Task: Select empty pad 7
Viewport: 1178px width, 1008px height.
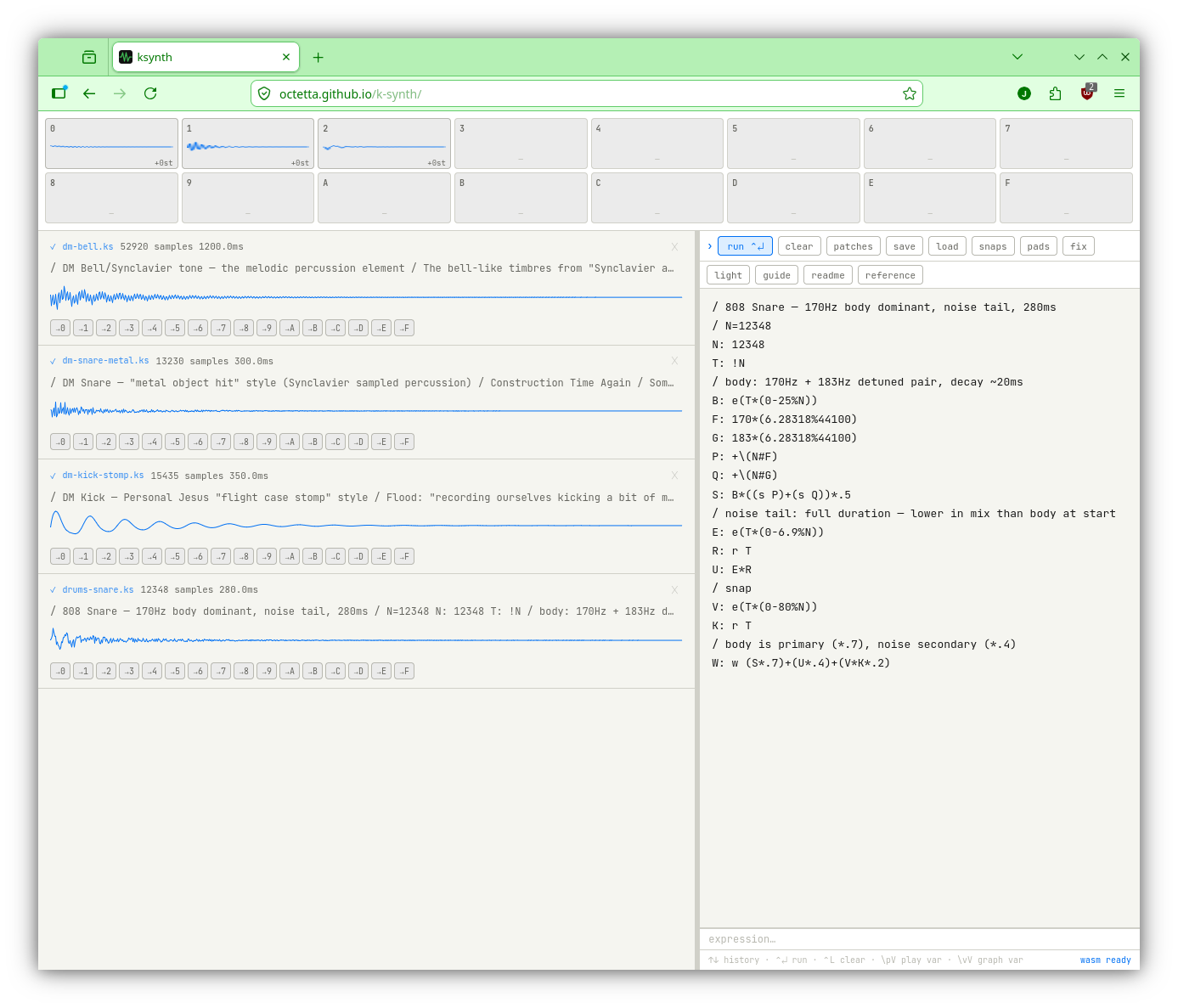Action: click(1066, 144)
